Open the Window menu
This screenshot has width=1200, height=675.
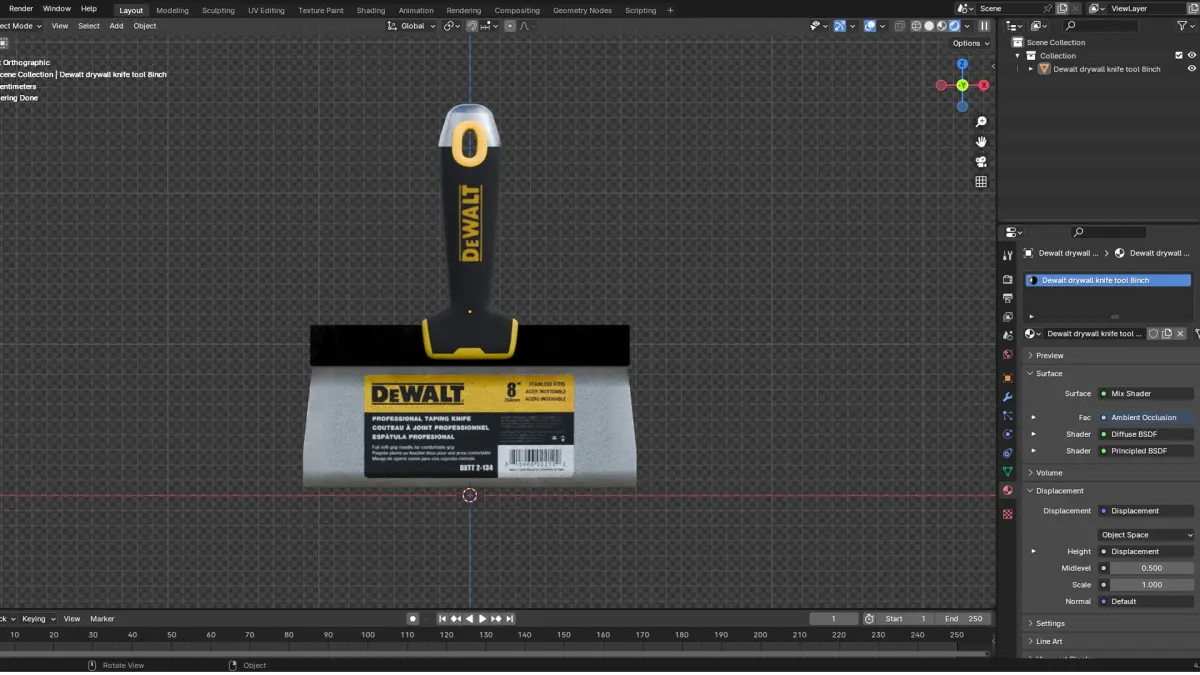[57, 8]
